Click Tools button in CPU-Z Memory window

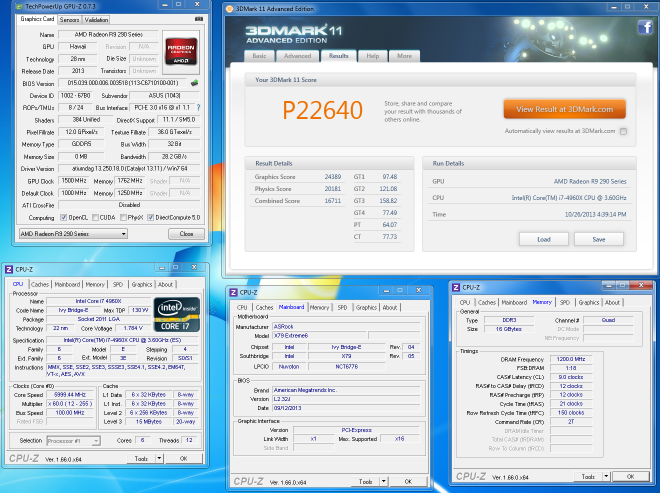[x=588, y=477]
